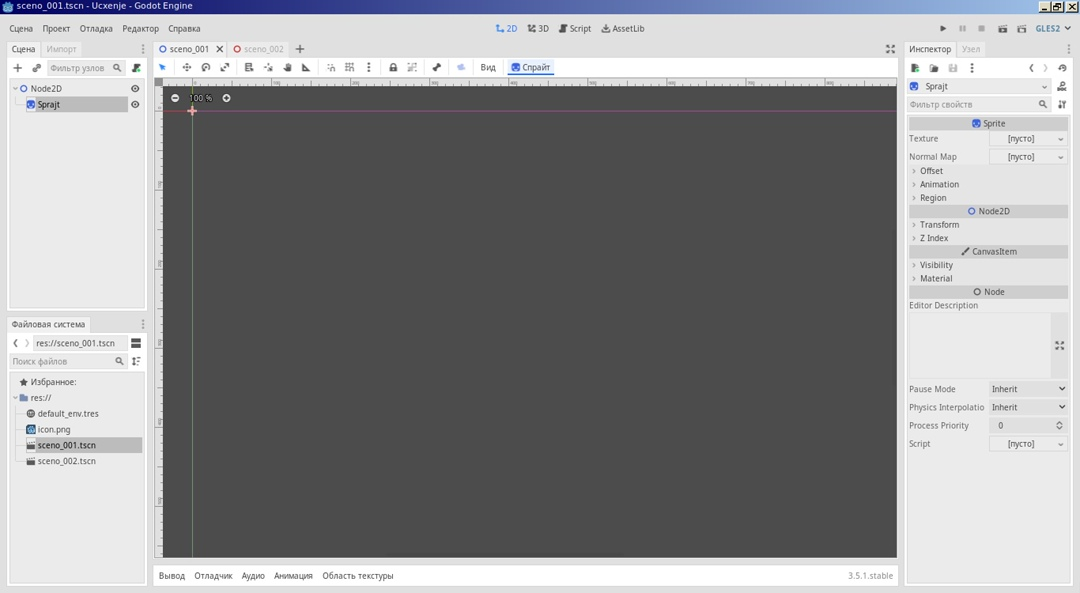Viewport: 1080px width, 593px height.
Task: Open the Script property dropdown
Action: coord(1028,444)
